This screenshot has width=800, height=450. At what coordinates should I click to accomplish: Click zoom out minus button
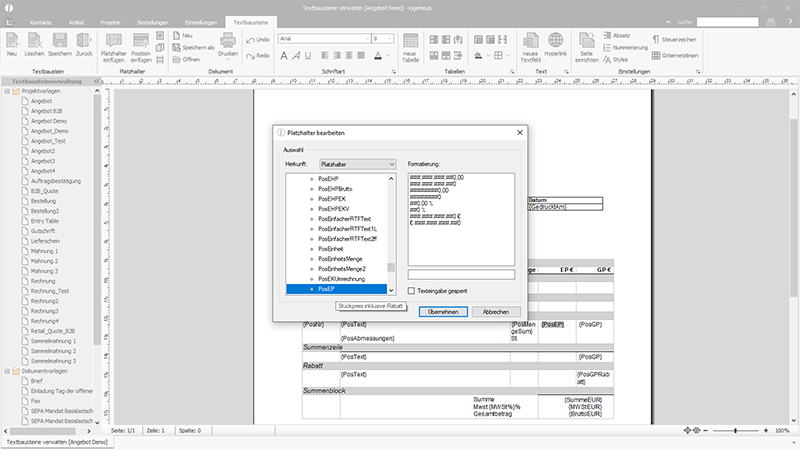coord(706,431)
